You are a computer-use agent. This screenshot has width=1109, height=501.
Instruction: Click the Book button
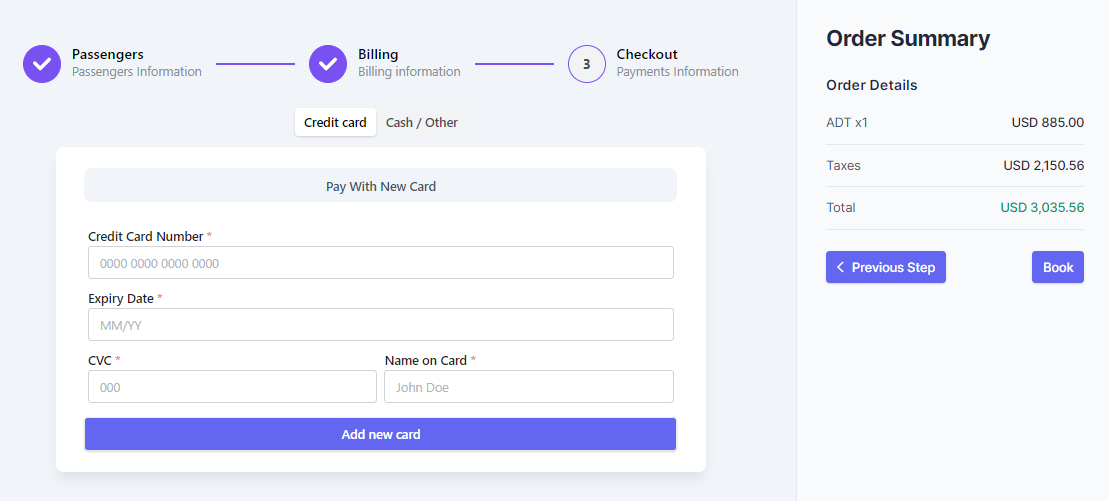(1057, 267)
